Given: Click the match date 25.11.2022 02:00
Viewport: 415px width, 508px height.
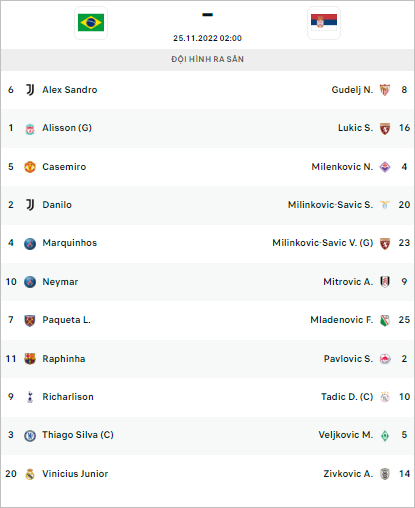Looking at the screenshot, I should click(x=207, y=38).
